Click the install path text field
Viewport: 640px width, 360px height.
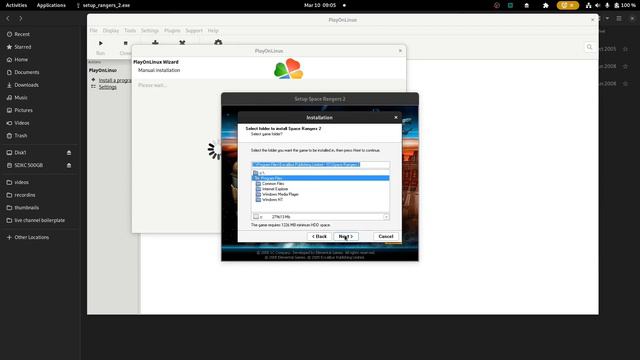click(x=320, y=164)
